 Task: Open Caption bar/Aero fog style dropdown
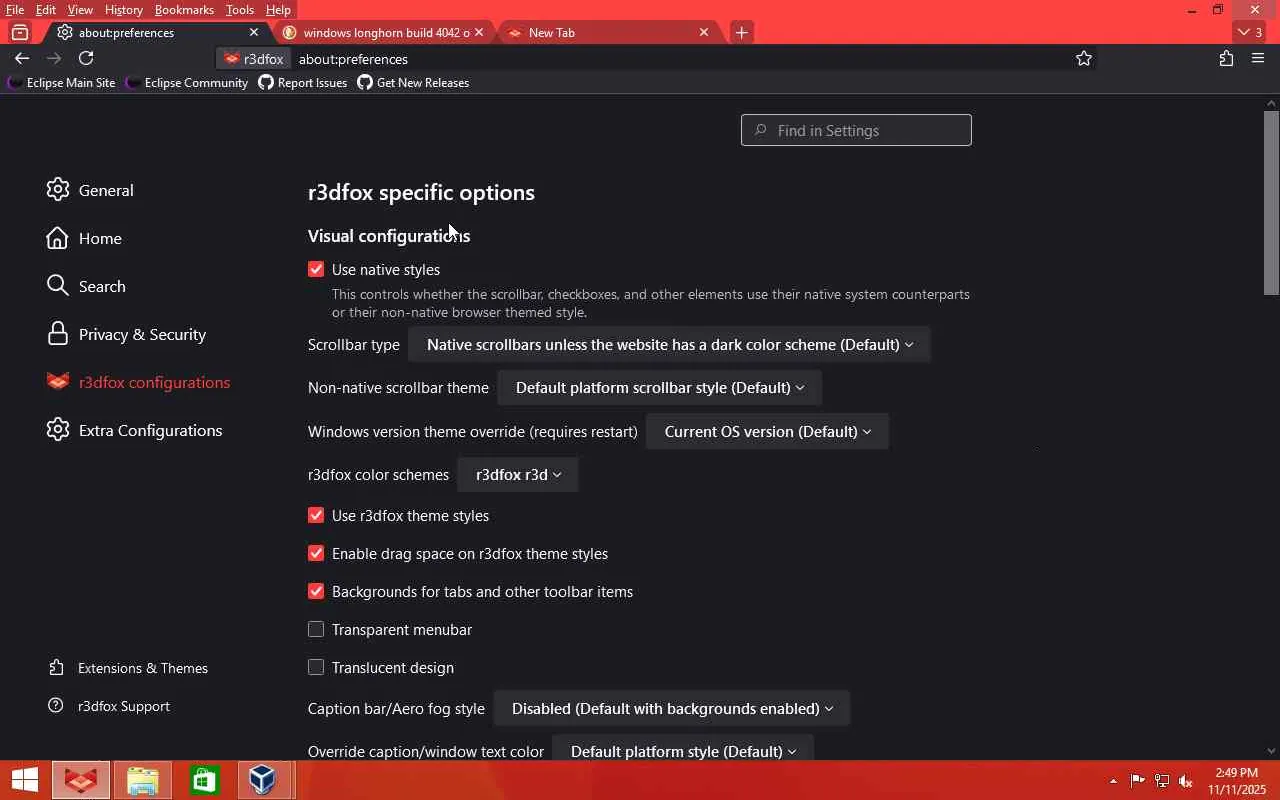pyautogui.click(x=671, y=709)
